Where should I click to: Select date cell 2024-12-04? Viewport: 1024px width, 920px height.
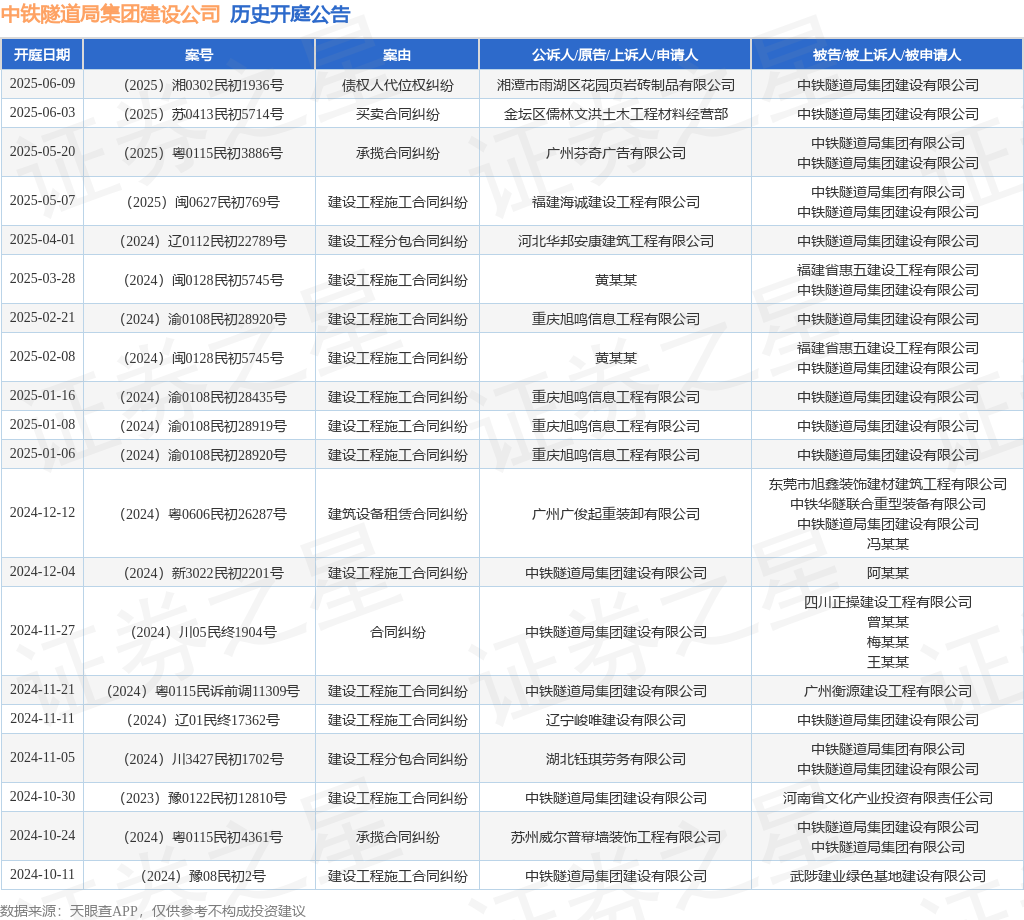pyautogui.click(x=42, y=571)
